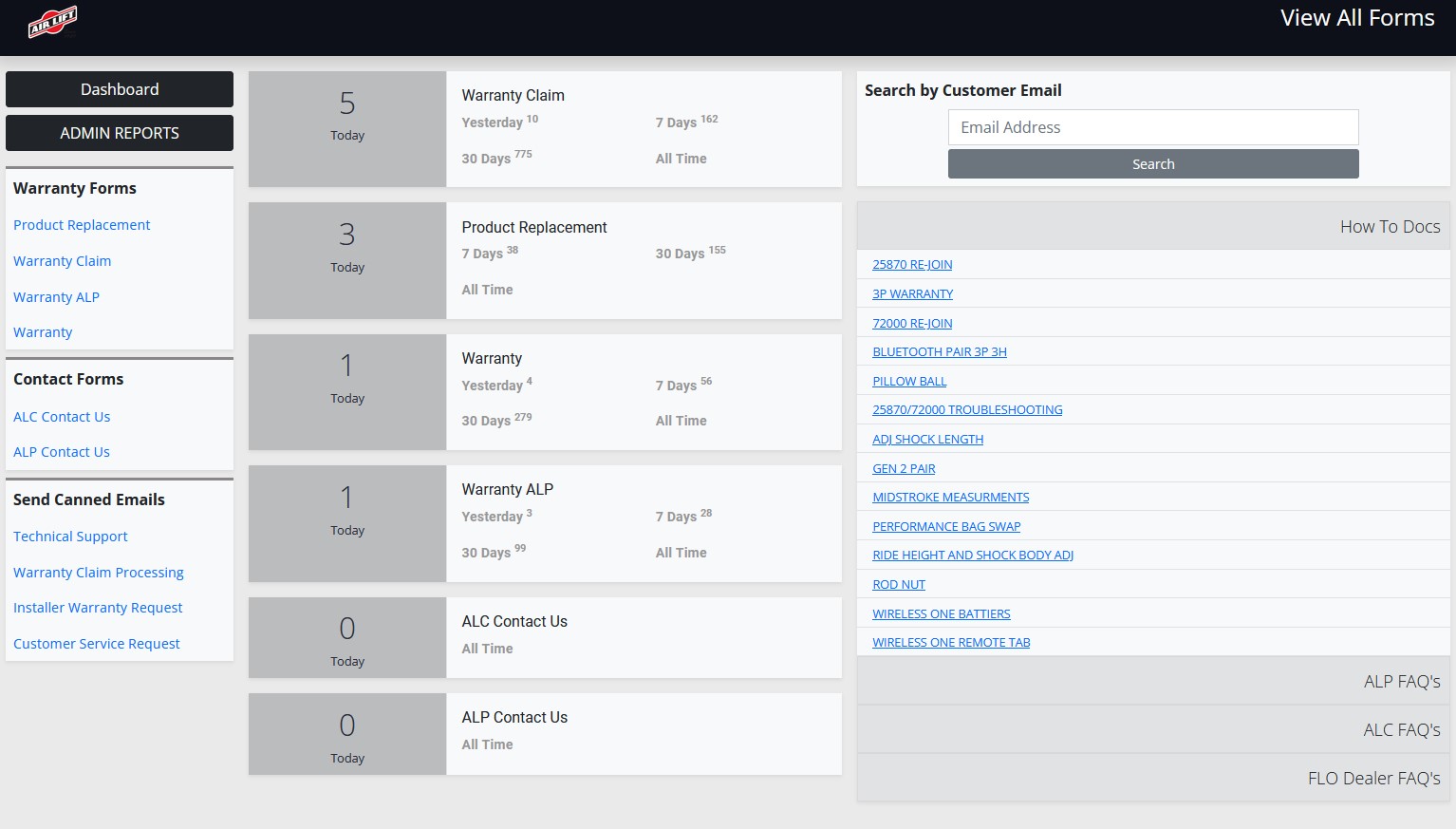The height and width of the screenshot is (829, 1456).
Task: View Warranty card Yesterday entries
Action: (496, 385)
